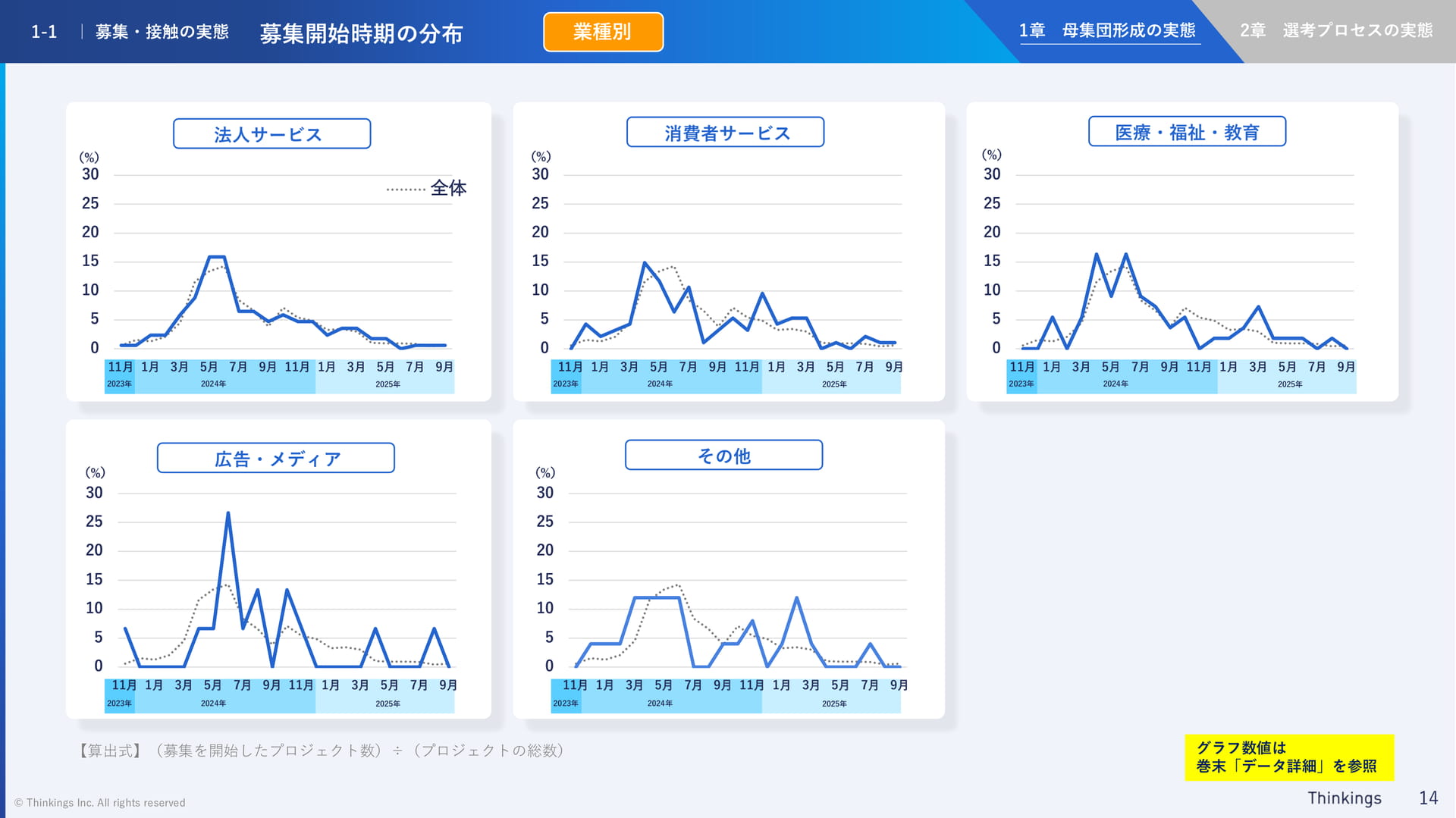The height and width of the screenshot is (818, 1456).
Task: Select the その他 chart title
Action: (x=723, y=455)
